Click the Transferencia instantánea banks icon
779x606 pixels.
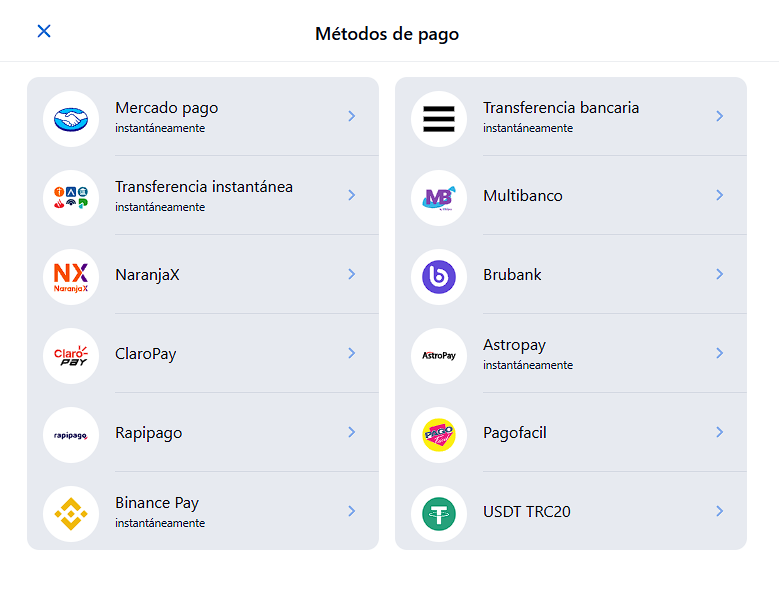click(71, 197)
